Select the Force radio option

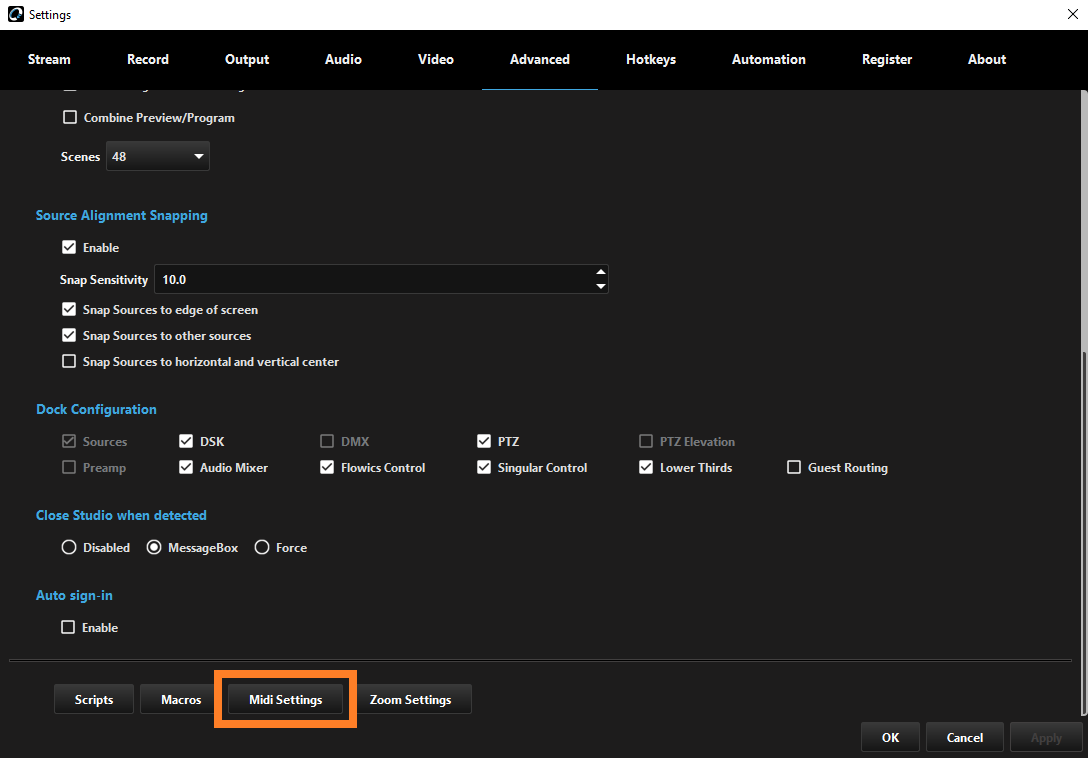262,548
